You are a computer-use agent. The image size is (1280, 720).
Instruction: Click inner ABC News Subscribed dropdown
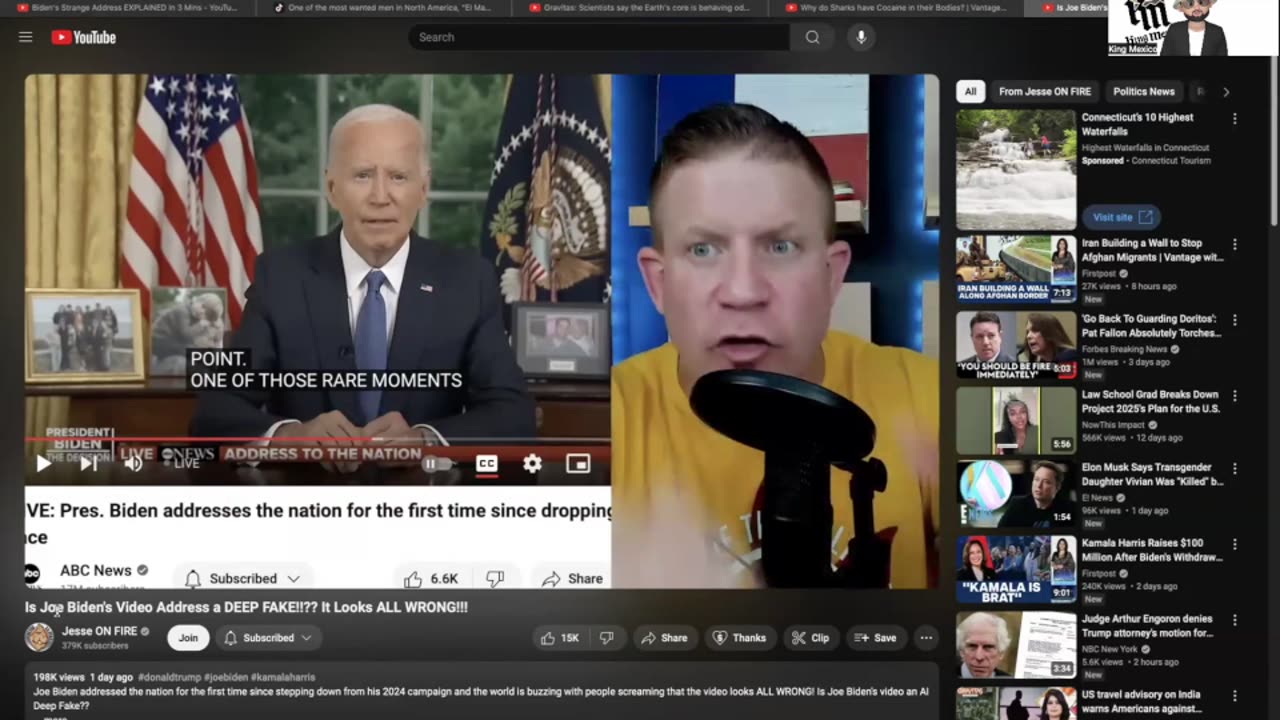click(243, 578)
